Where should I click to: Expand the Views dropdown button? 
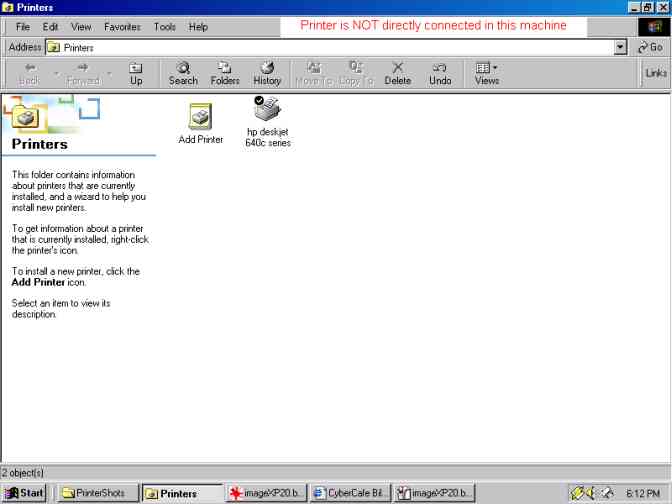pos(487,73)
